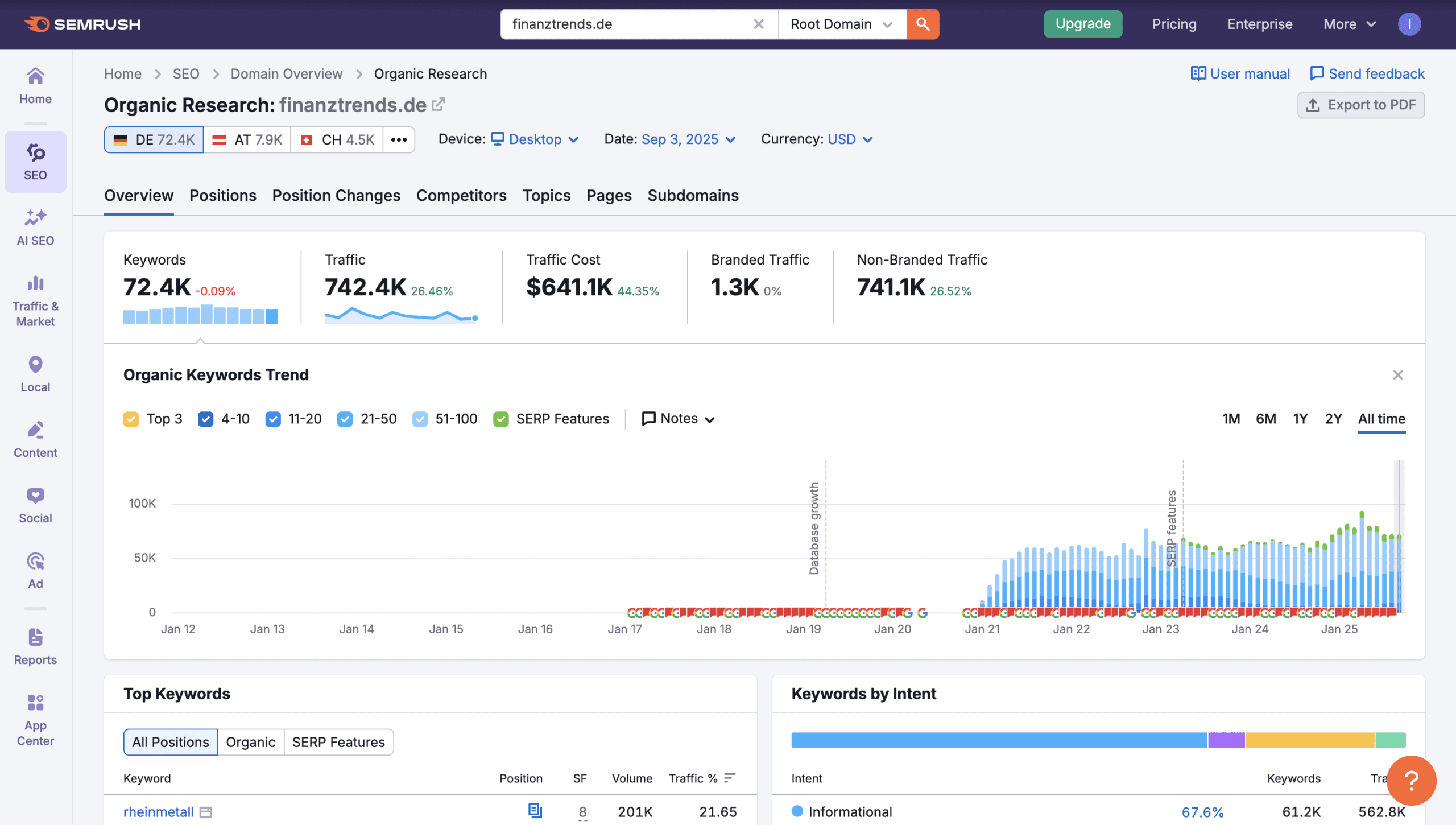Switch to the Competitors tab
Viewport: 1456px width, 825px height.
tap(461, 195)
